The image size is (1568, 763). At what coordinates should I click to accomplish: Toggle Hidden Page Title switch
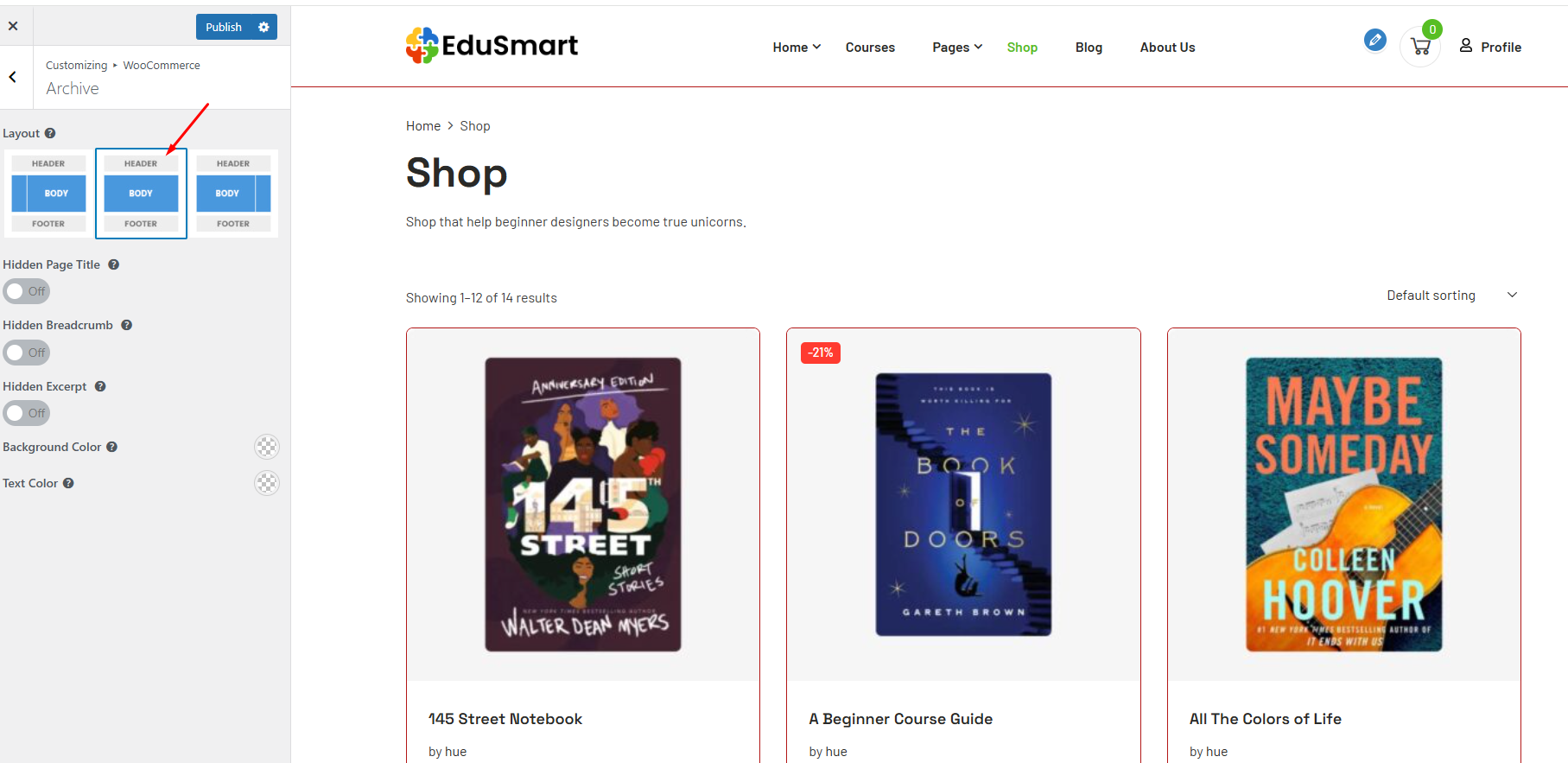point(27,291)
